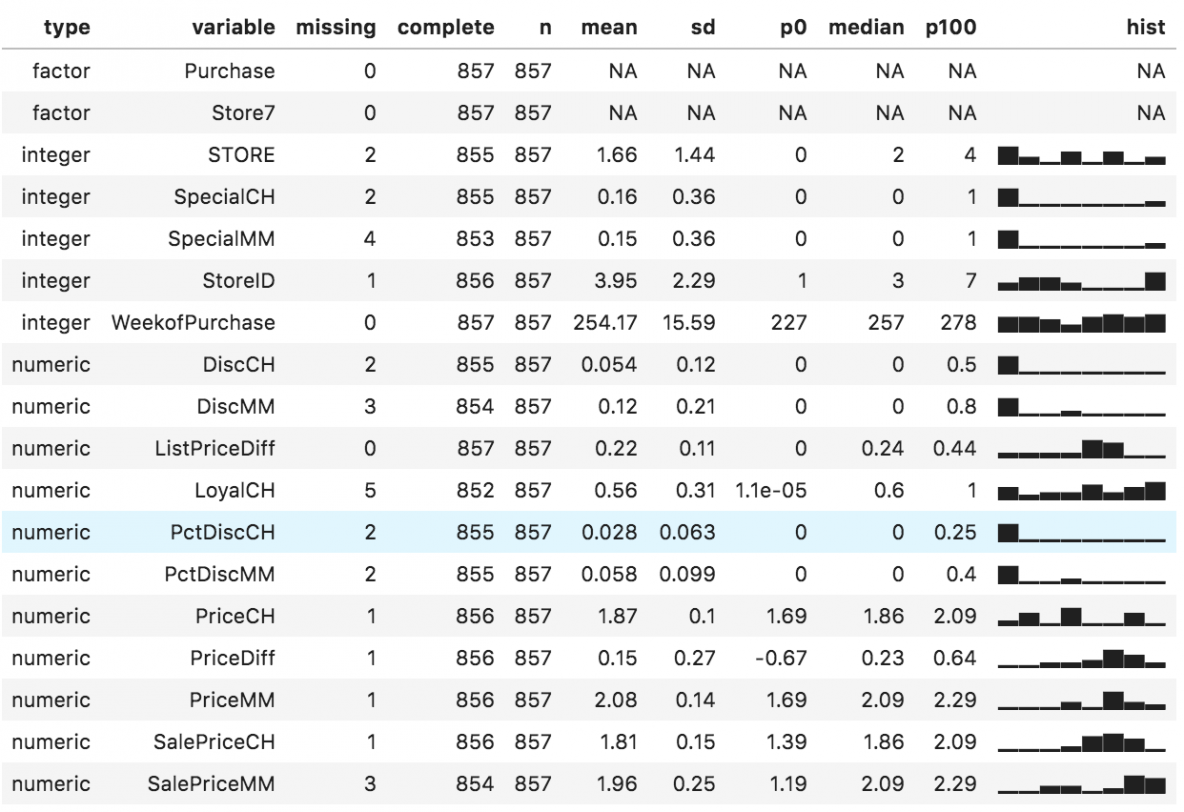The height and width of the screenshot is (812, 1184).
Task: Click the "complete" column header
Action: pyautogui.click(x=445, y=28)
